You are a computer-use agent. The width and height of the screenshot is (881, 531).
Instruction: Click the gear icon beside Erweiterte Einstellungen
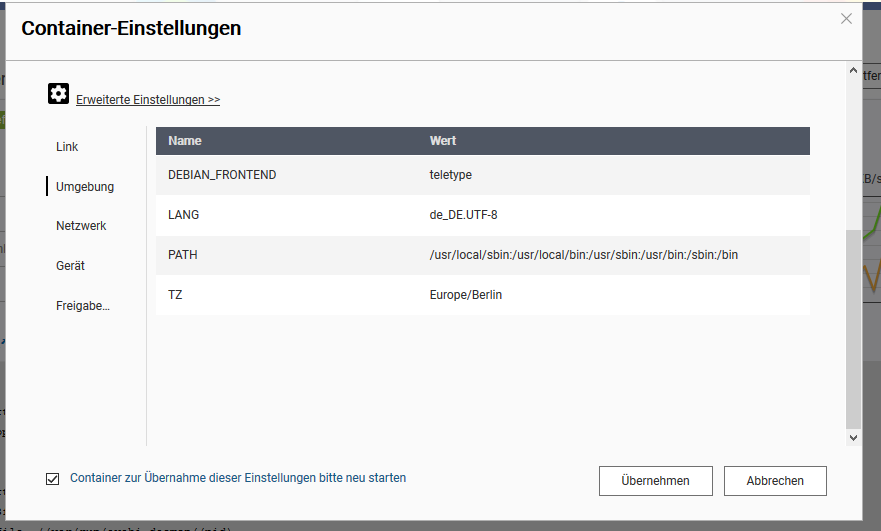(x=58, y=94)
